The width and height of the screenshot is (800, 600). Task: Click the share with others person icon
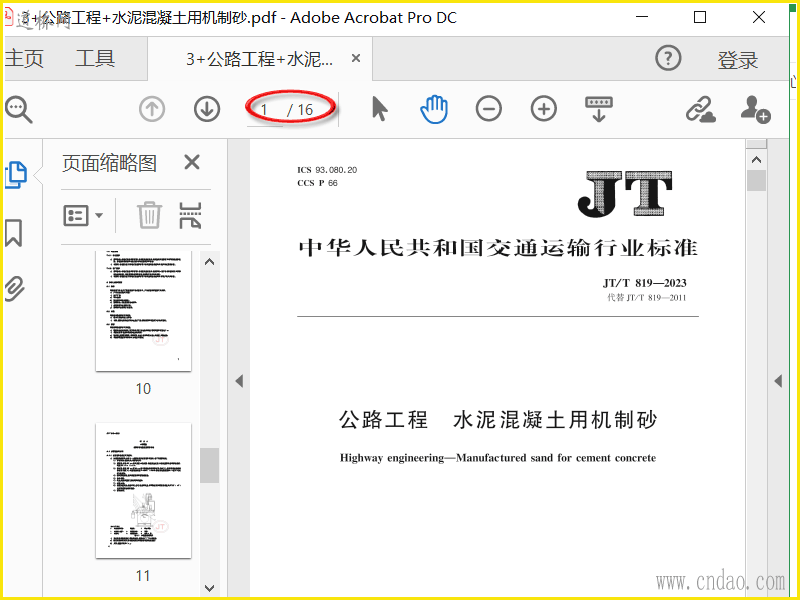tap(756, 109)
